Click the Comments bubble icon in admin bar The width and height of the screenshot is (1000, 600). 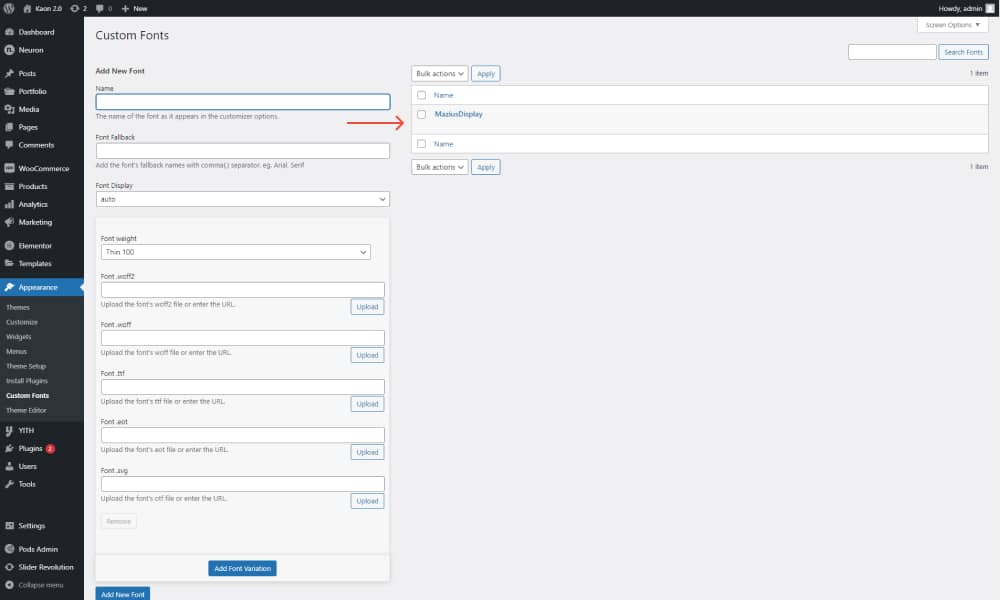(98, 8)
